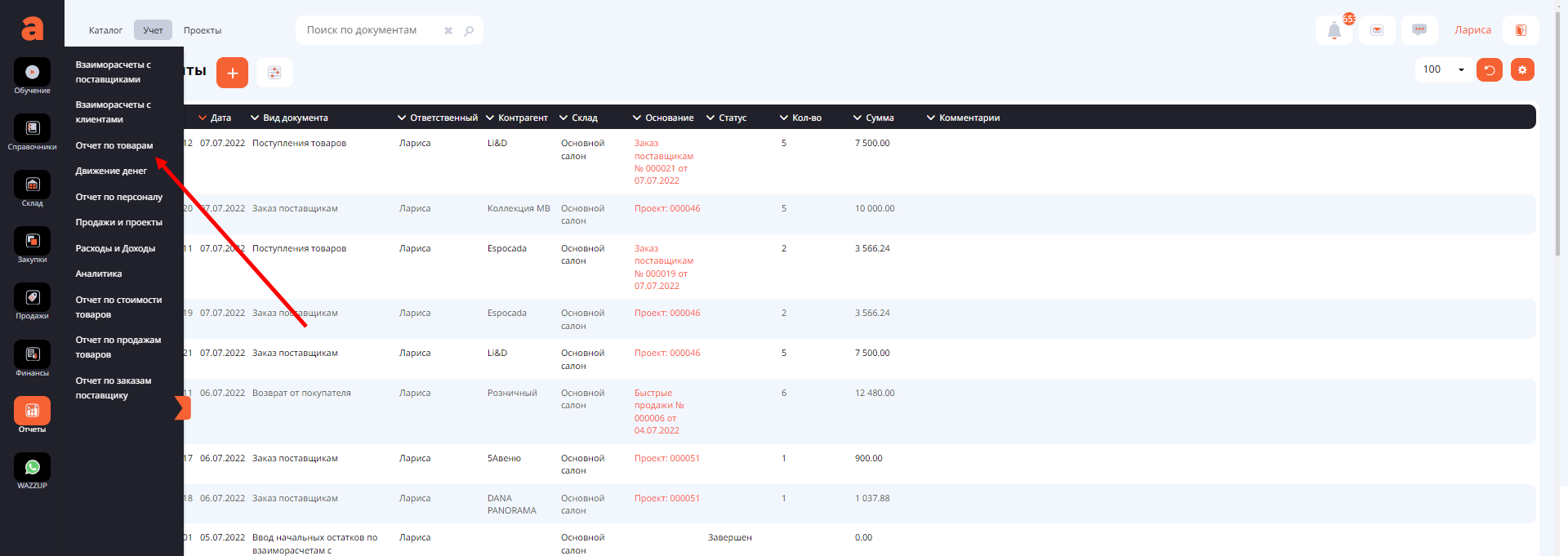1568x556 pixels.
Task: Sort by the Дата column header
Action: point(216,118)
